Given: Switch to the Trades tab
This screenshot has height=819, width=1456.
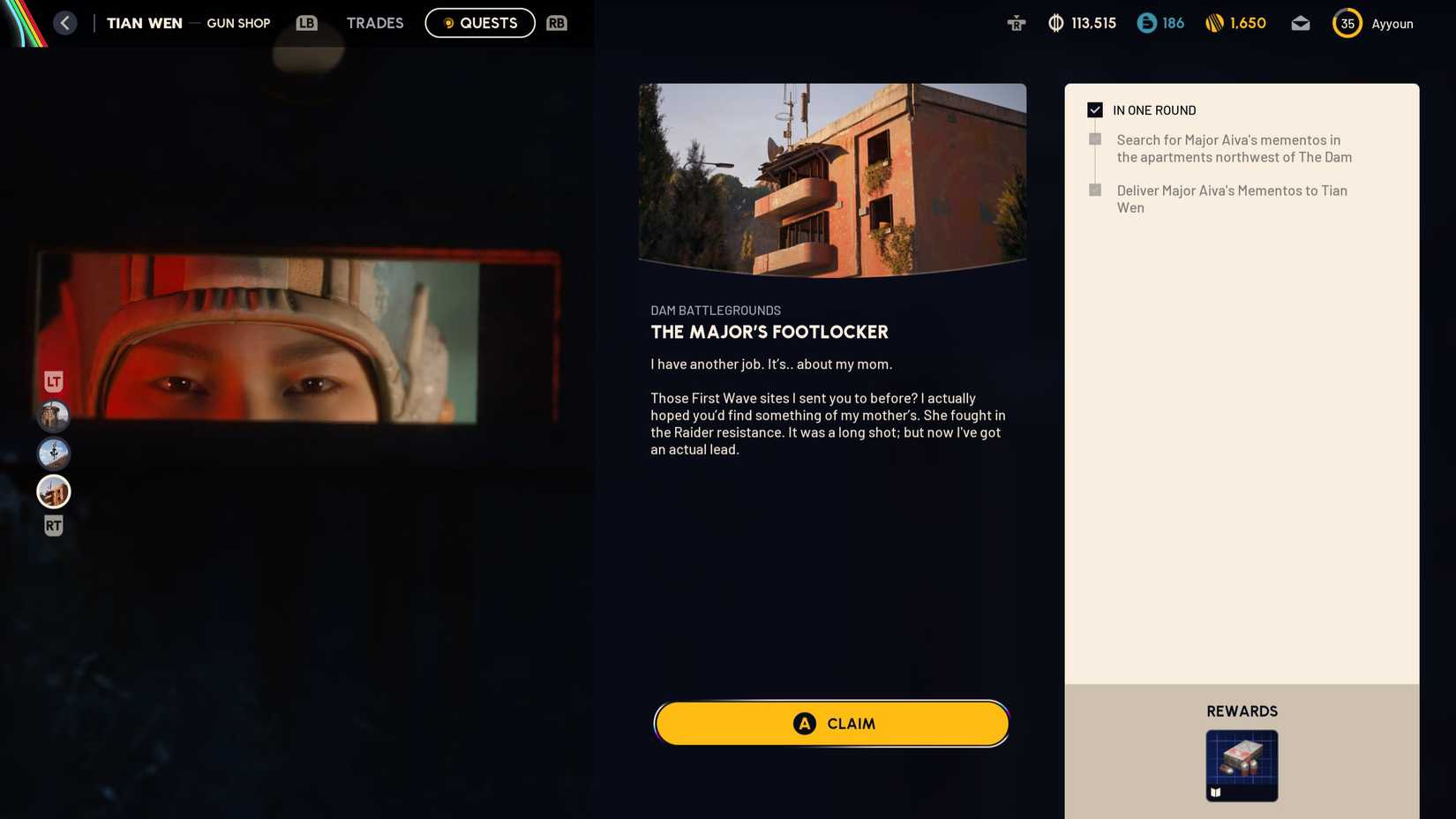Looking at the screenshot, I should coord(374,24).
